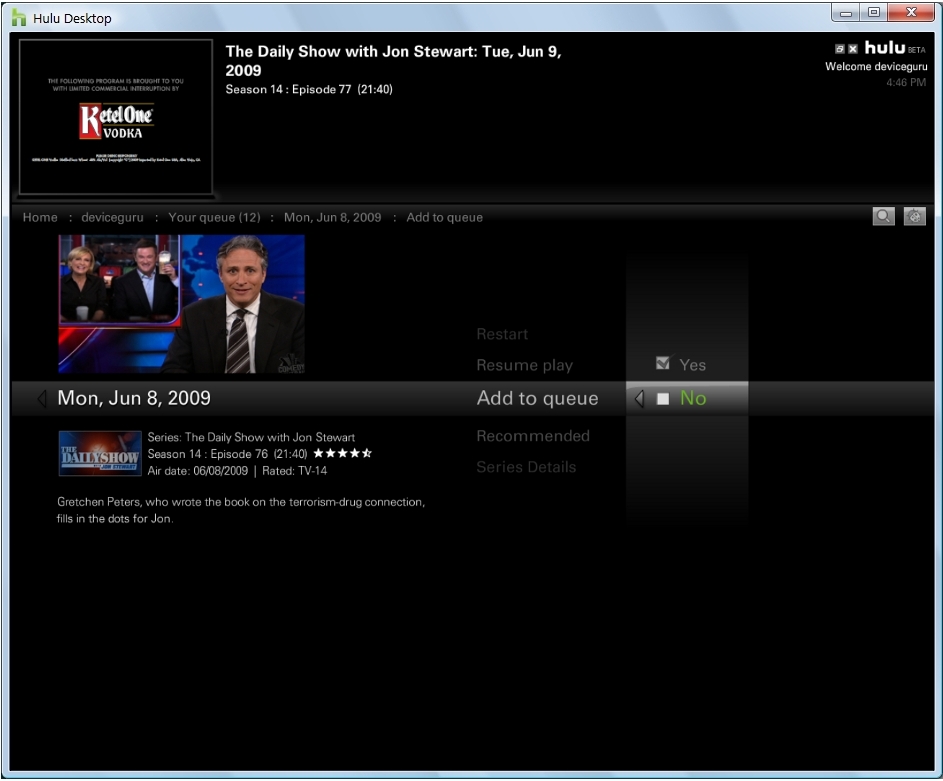Close the Hulu Desktop window
The height and width of the screenshot is (781, 943).
click(911, 13)
